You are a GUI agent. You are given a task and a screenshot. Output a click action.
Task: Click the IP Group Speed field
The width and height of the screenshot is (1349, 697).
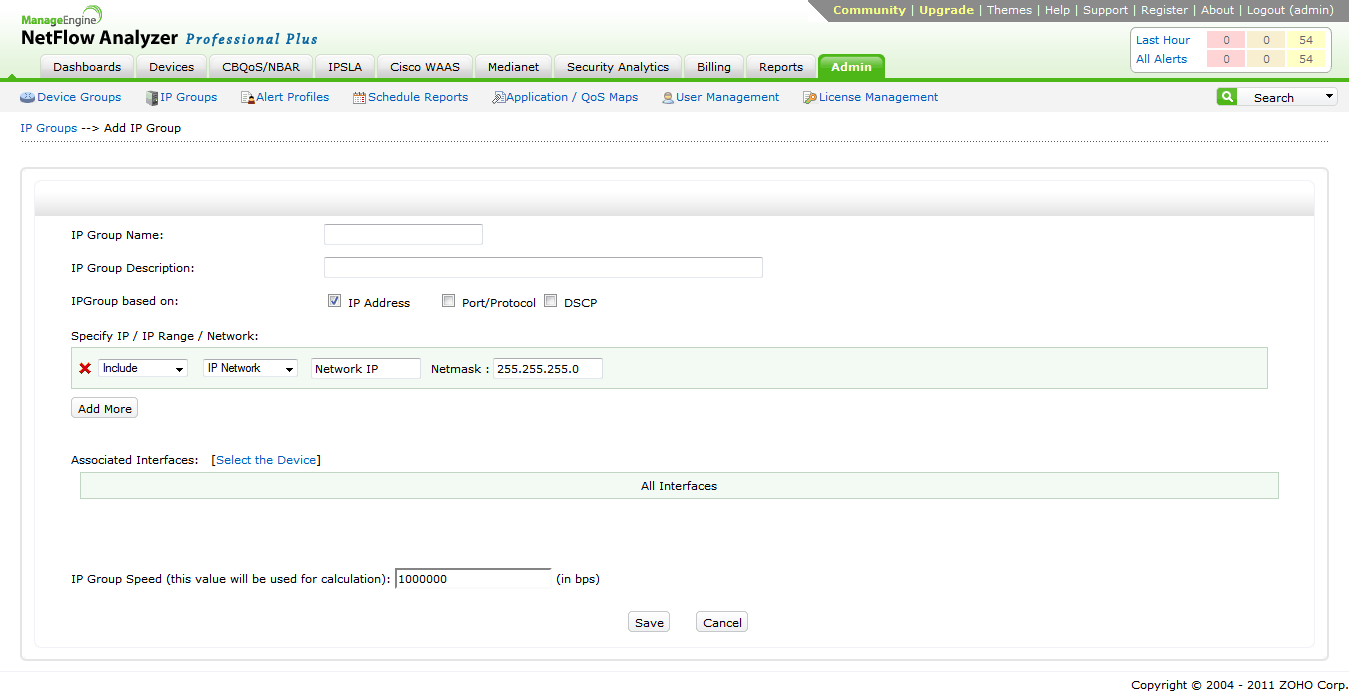pyautogui.click(x=474, y=579)
